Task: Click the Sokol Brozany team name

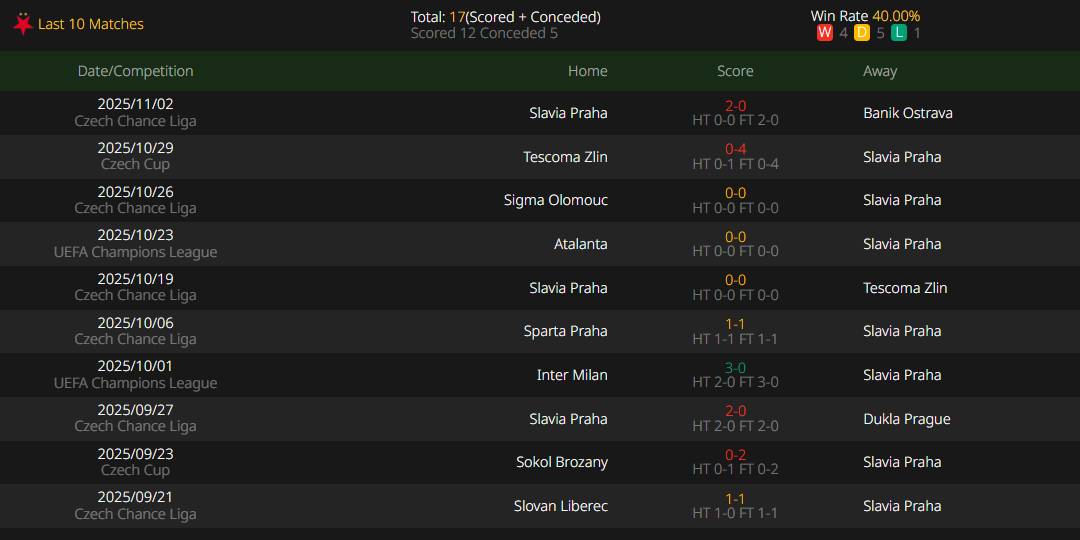Action: pyautogui.click(x=561, y=462)
